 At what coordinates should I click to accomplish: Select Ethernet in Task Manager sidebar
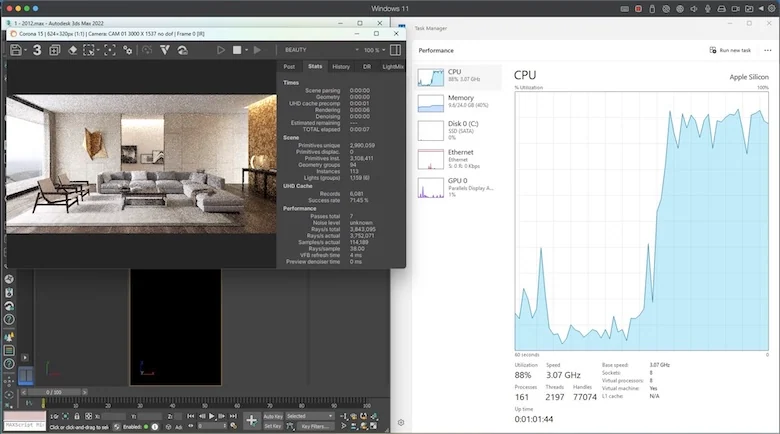459,159
